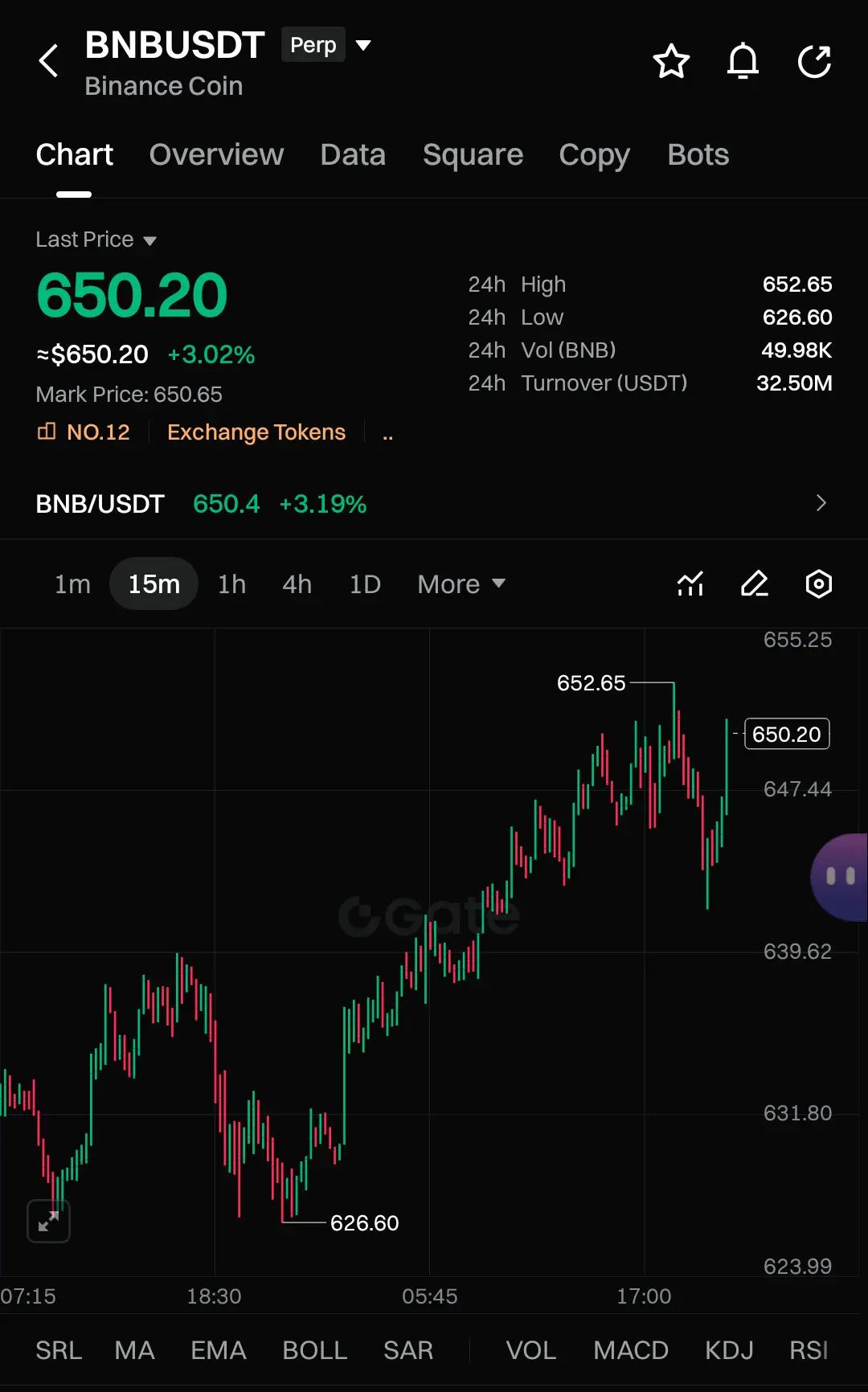Select the Chart tab
This screenshot has height=1392, width=868.
coord(74,154)
